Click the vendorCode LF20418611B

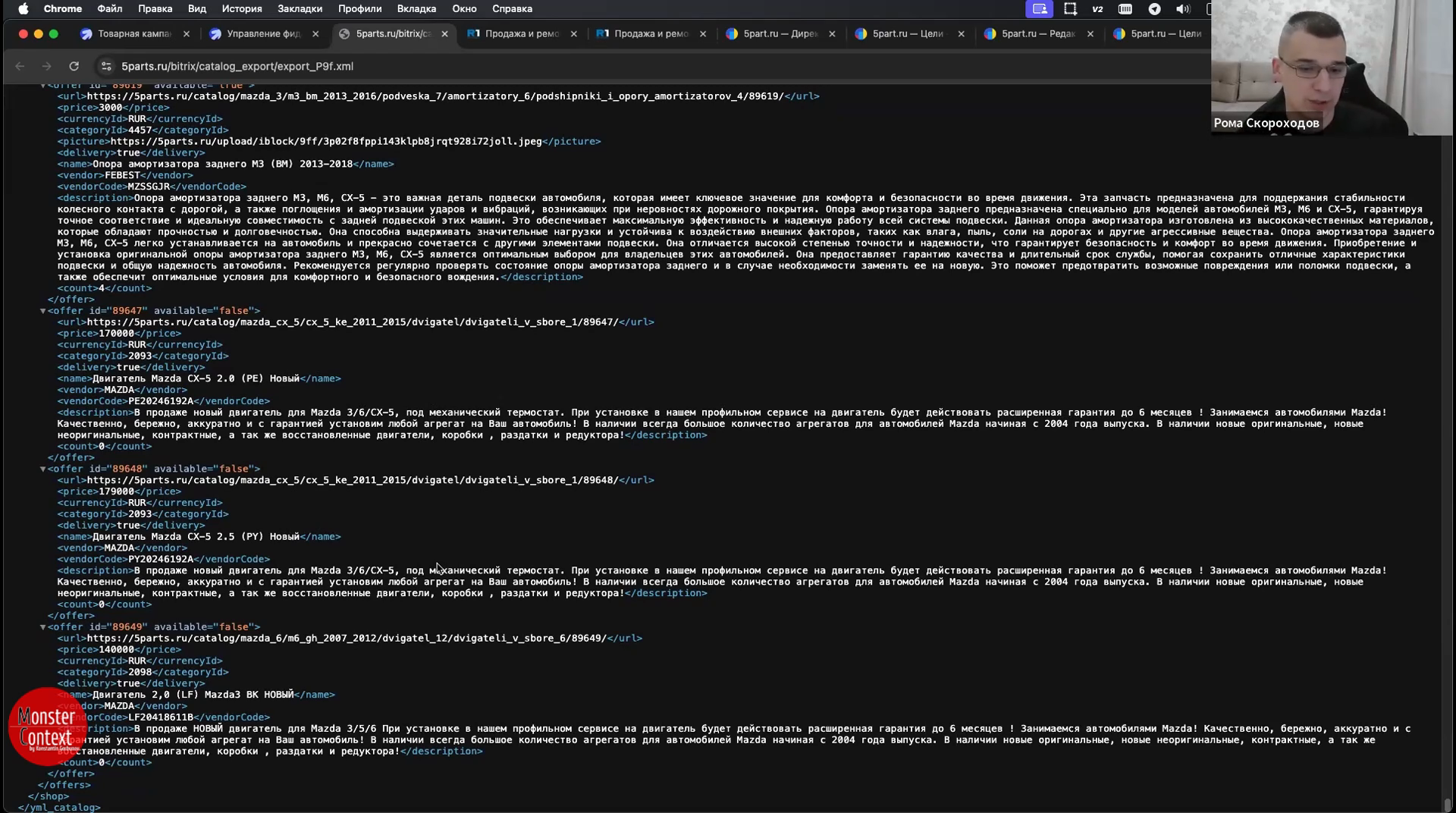[x=161, y=717]
